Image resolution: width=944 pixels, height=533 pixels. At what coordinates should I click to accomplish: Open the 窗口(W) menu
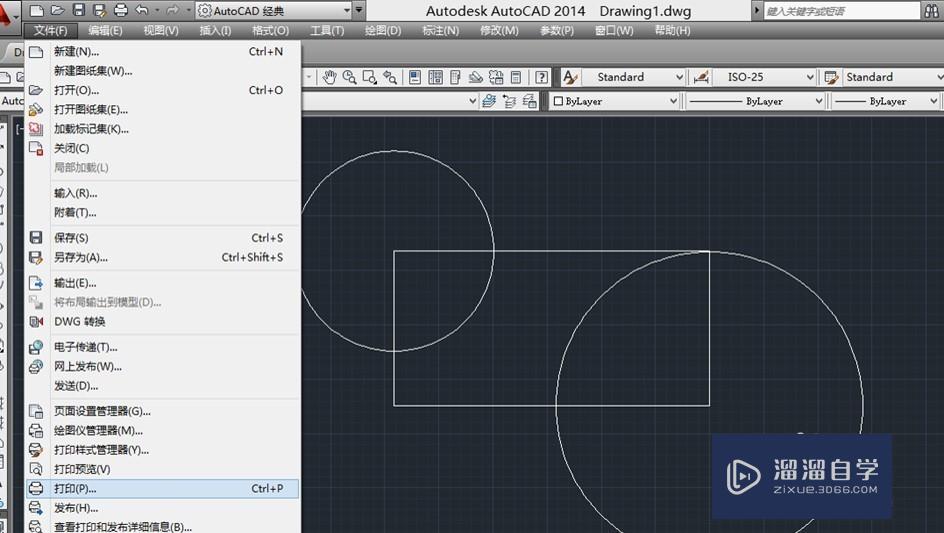pos(614,30)
